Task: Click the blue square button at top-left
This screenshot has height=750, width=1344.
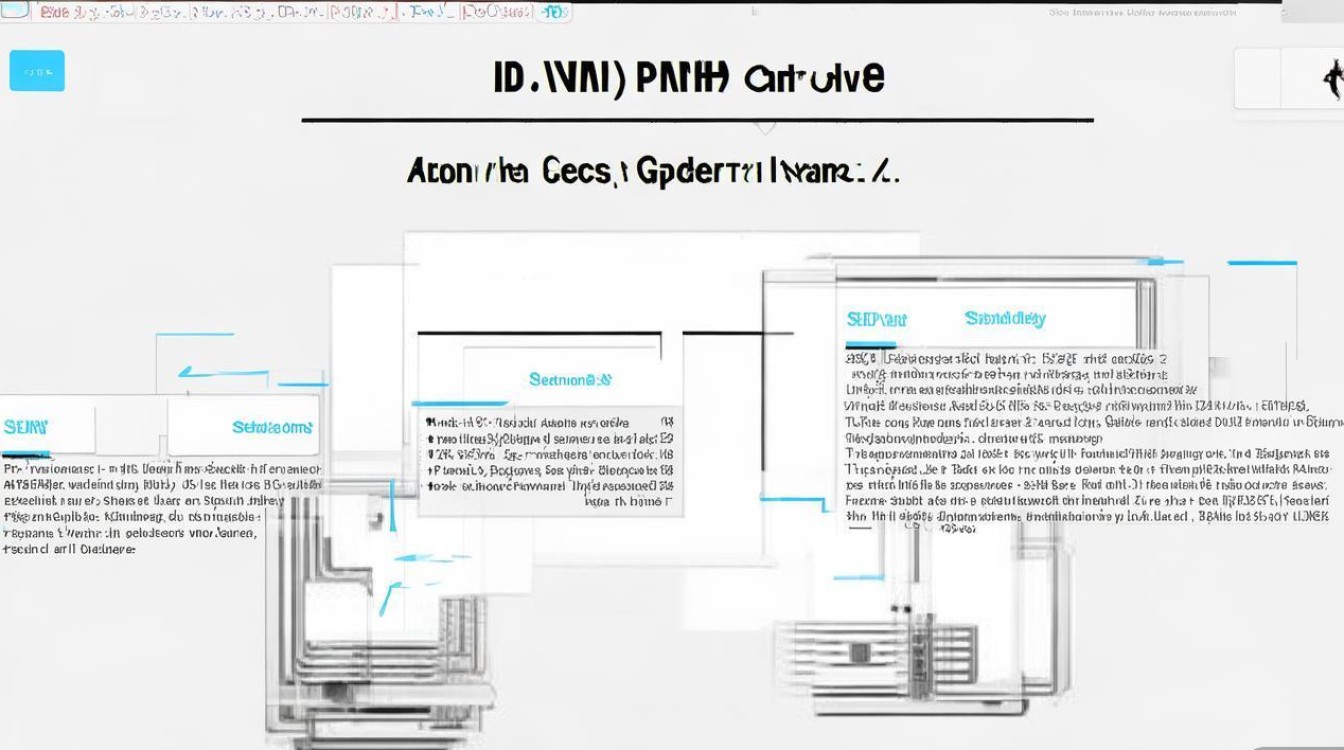Action: 37,71
